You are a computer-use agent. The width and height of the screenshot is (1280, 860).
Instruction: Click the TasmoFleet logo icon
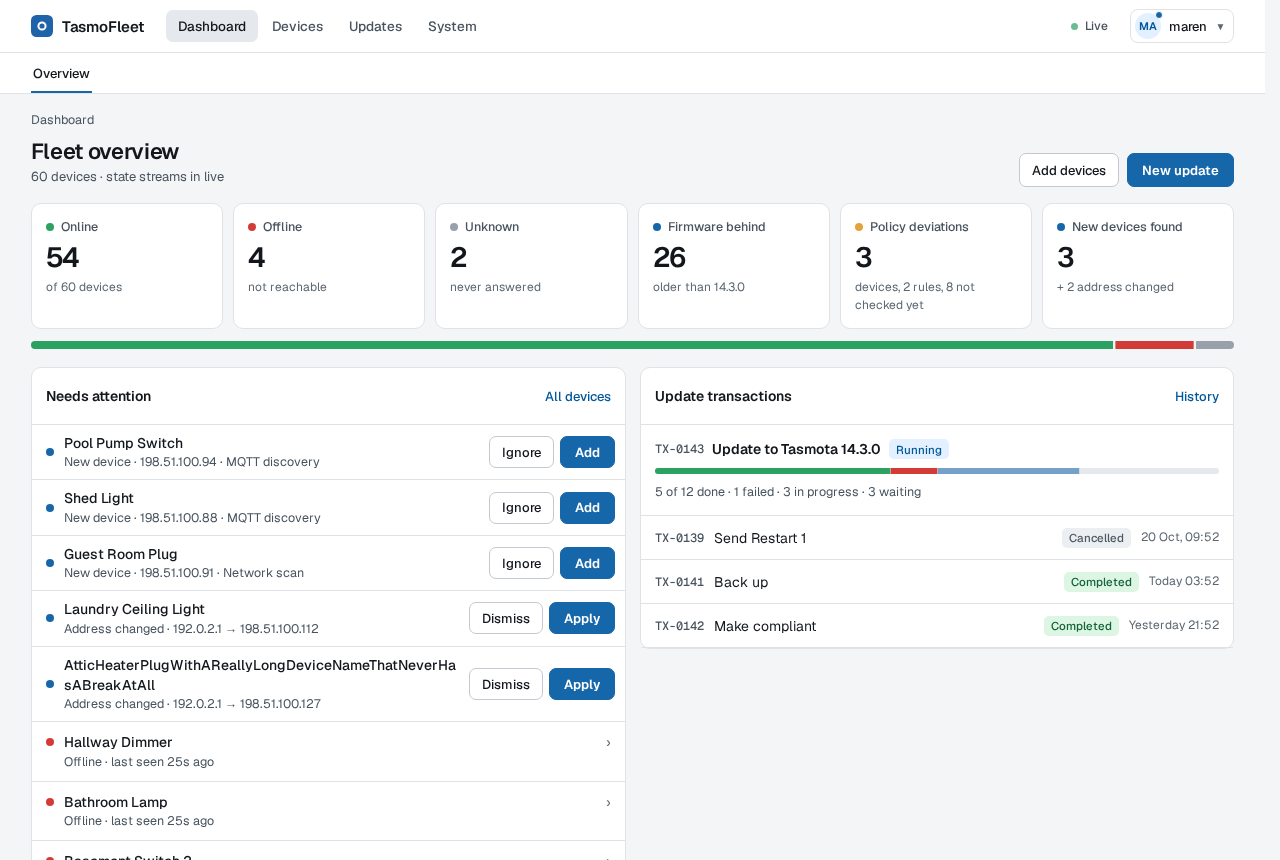[x=42, y=26]
